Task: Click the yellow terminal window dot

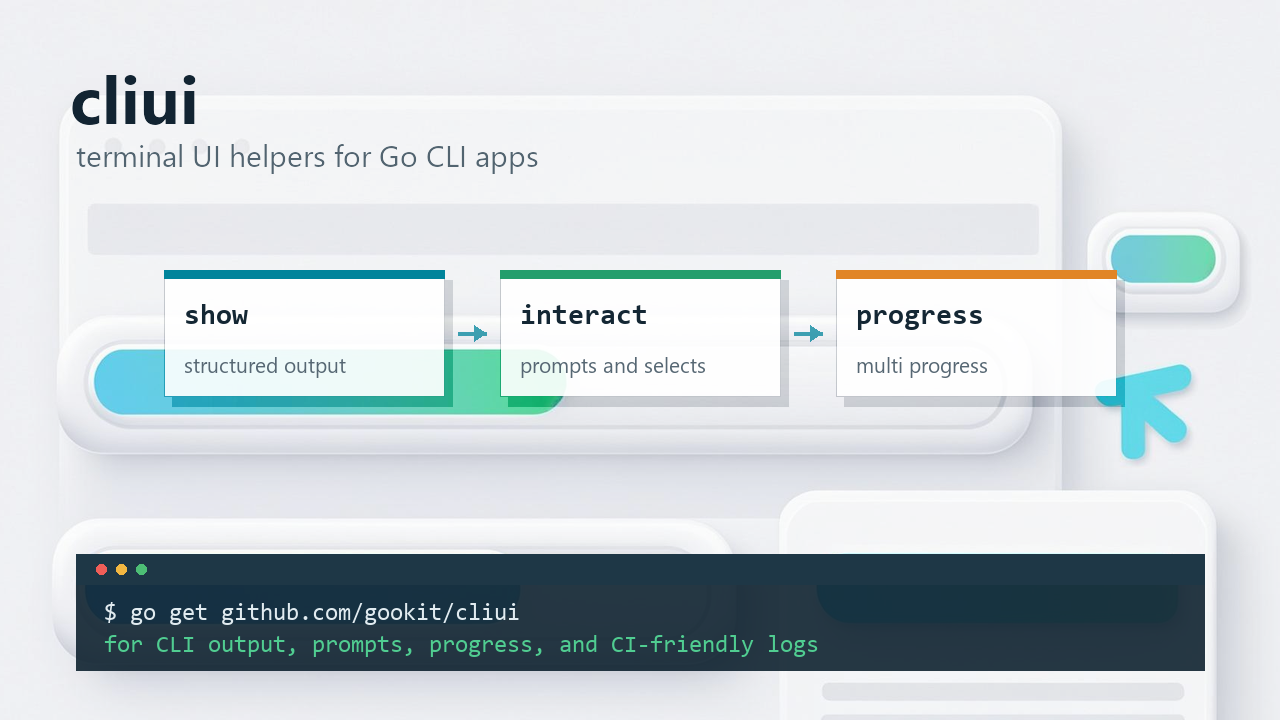Action: pos(121,570)
